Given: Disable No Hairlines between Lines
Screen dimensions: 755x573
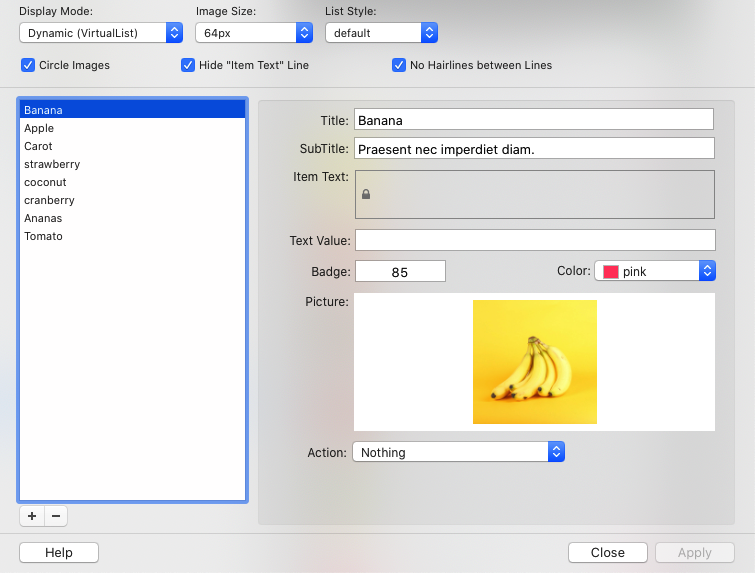Looking at the screenshot, I should tap(399, 65).
